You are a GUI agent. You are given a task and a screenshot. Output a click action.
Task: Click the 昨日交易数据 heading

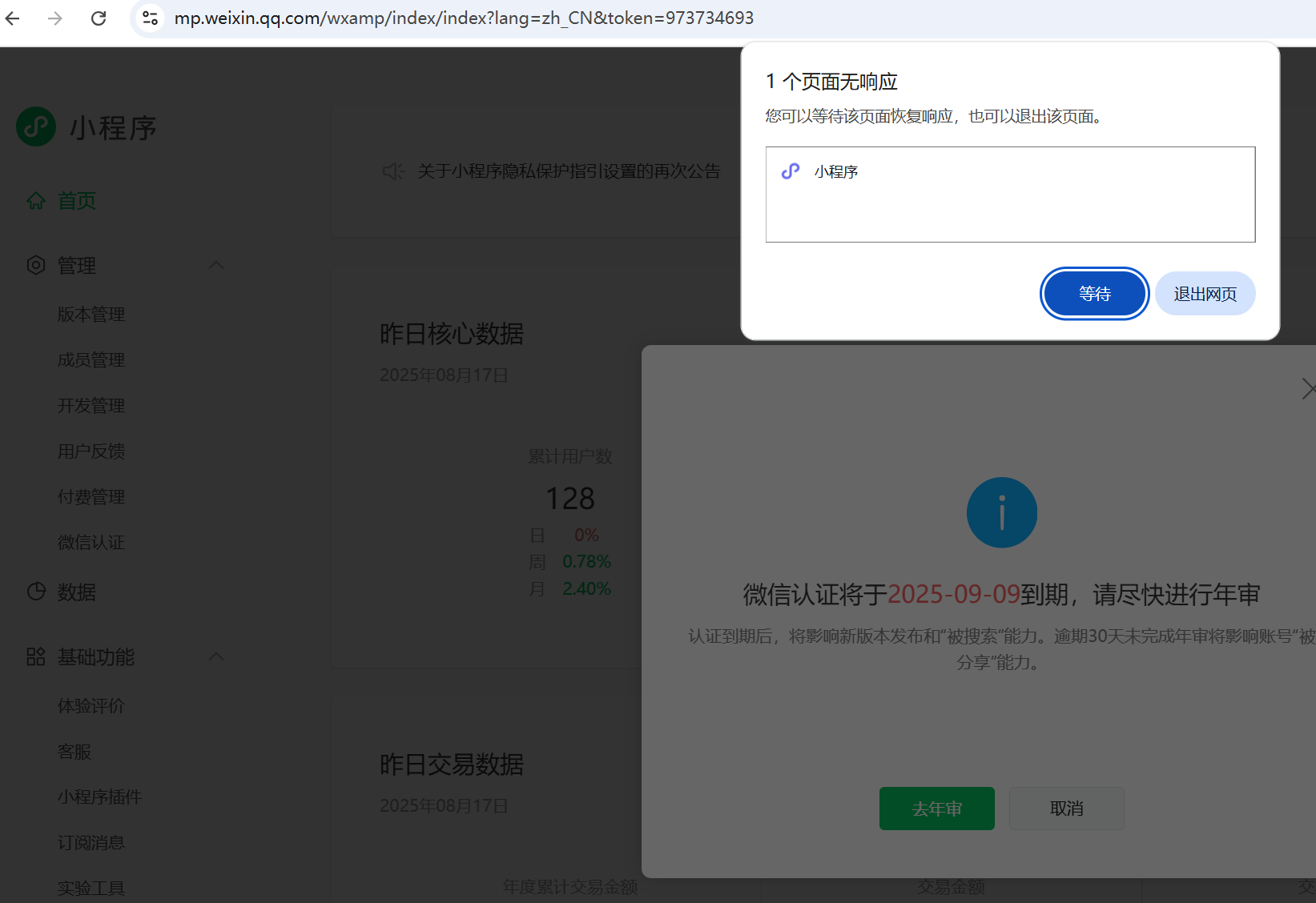[452, 765]
